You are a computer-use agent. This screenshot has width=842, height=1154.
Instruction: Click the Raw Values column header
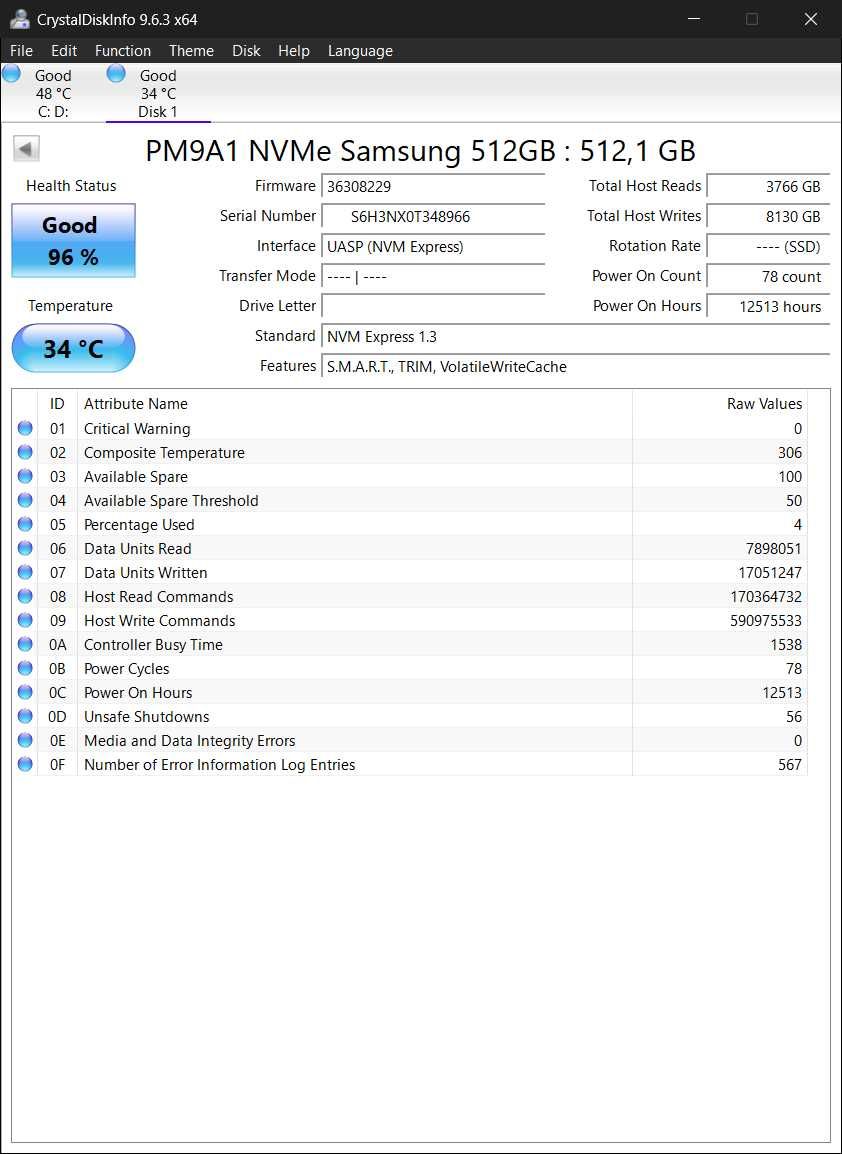720,403
